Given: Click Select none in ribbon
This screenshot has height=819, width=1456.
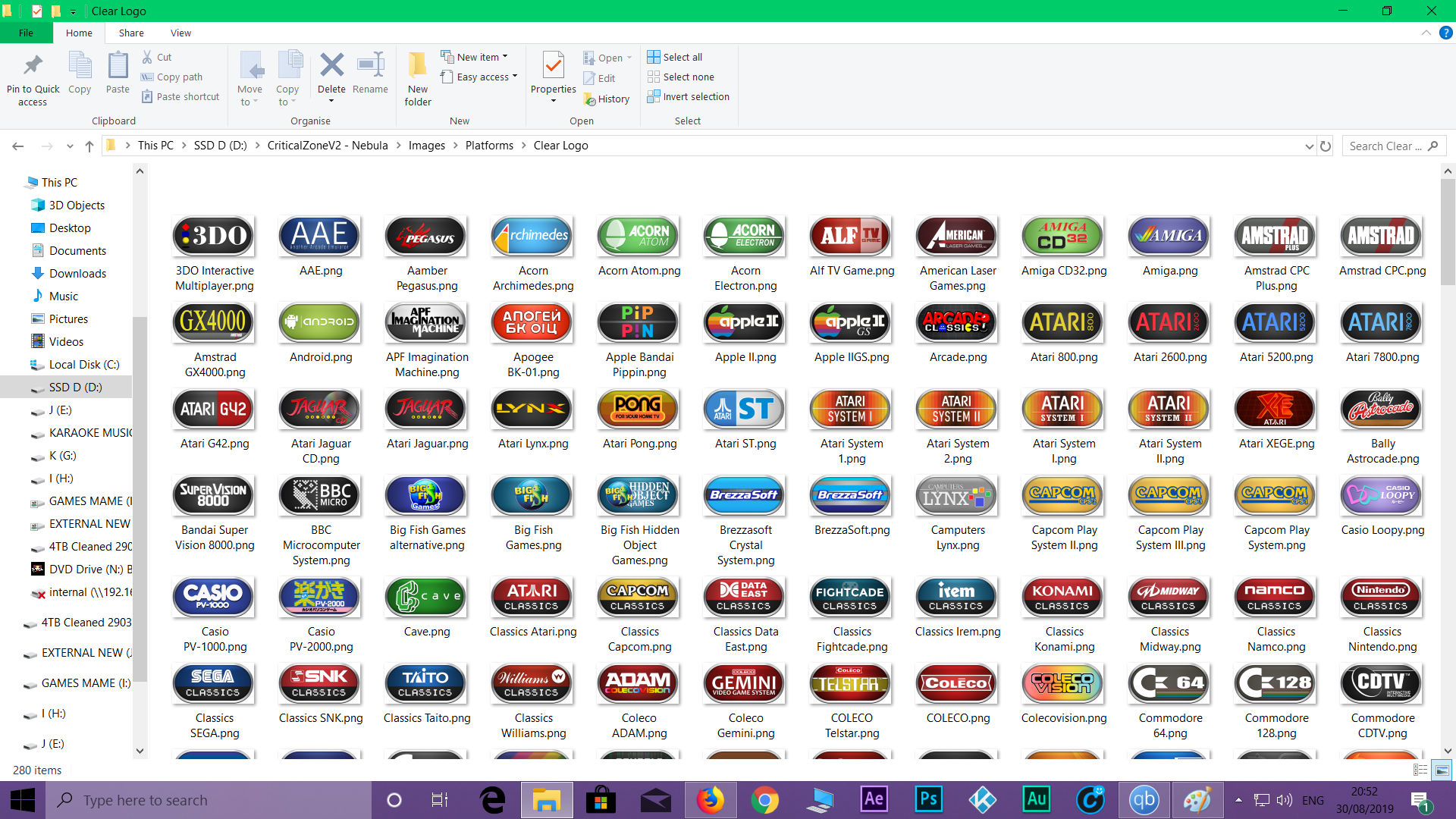Looking at the screenshot, I should (680, 77).
